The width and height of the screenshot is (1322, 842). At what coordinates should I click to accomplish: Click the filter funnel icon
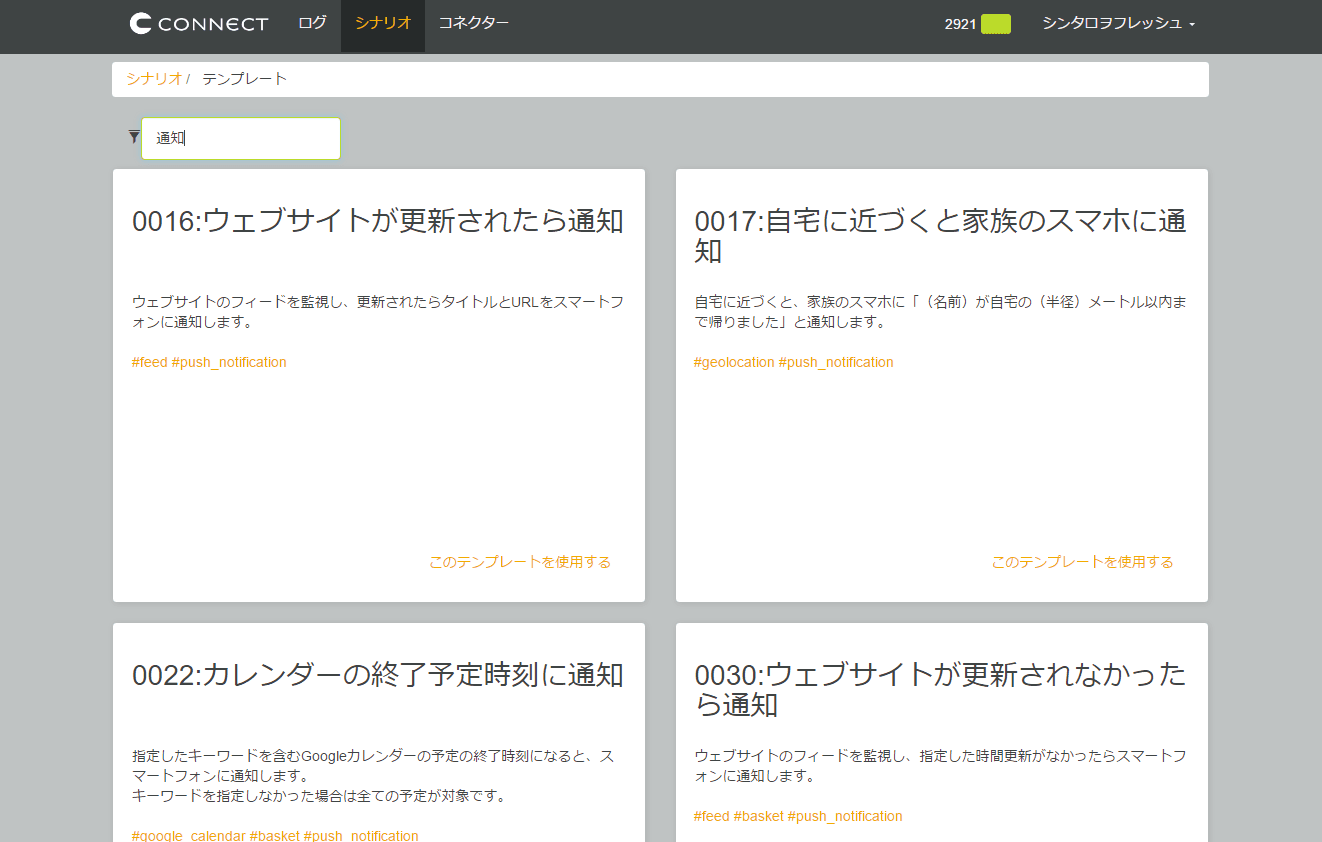coord(134,137)
